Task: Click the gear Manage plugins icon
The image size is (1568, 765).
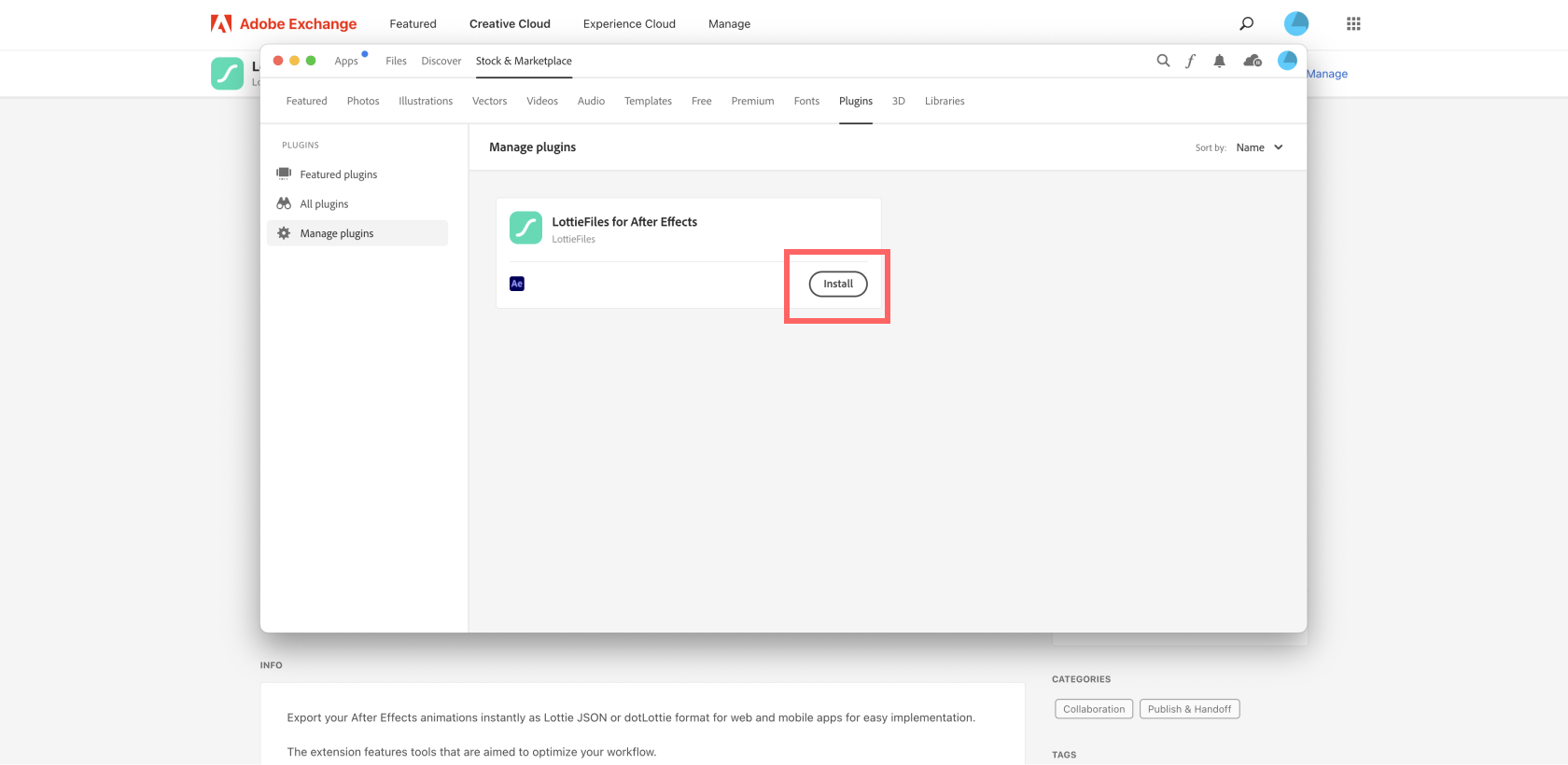Action: [284, 233]
